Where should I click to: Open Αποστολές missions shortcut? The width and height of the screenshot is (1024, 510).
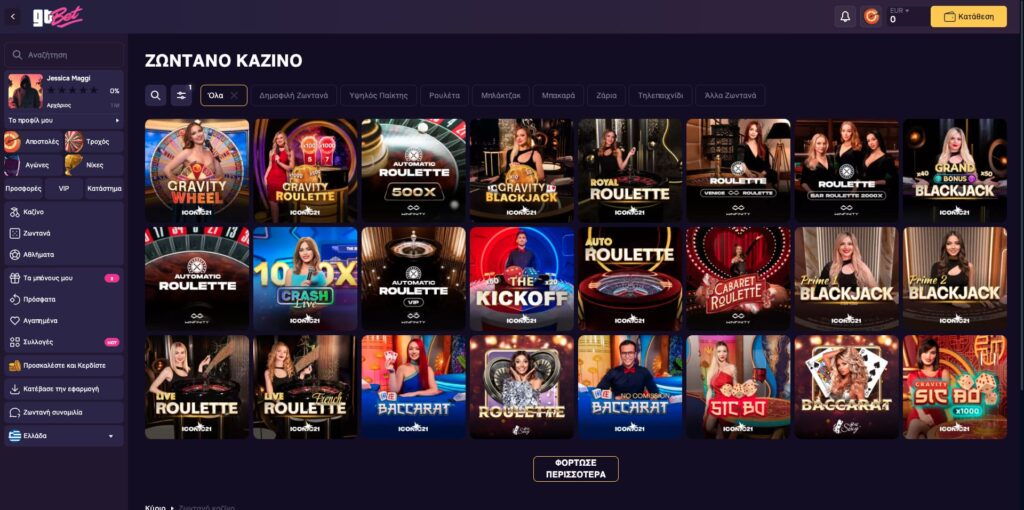tap(33, 142)
